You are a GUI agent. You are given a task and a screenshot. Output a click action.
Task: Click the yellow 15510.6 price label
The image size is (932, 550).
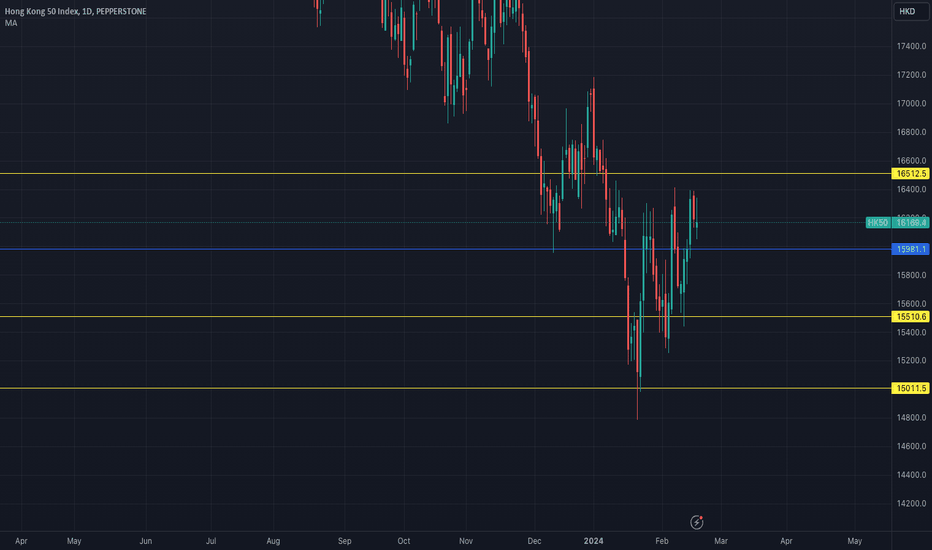tap(911, 317)
